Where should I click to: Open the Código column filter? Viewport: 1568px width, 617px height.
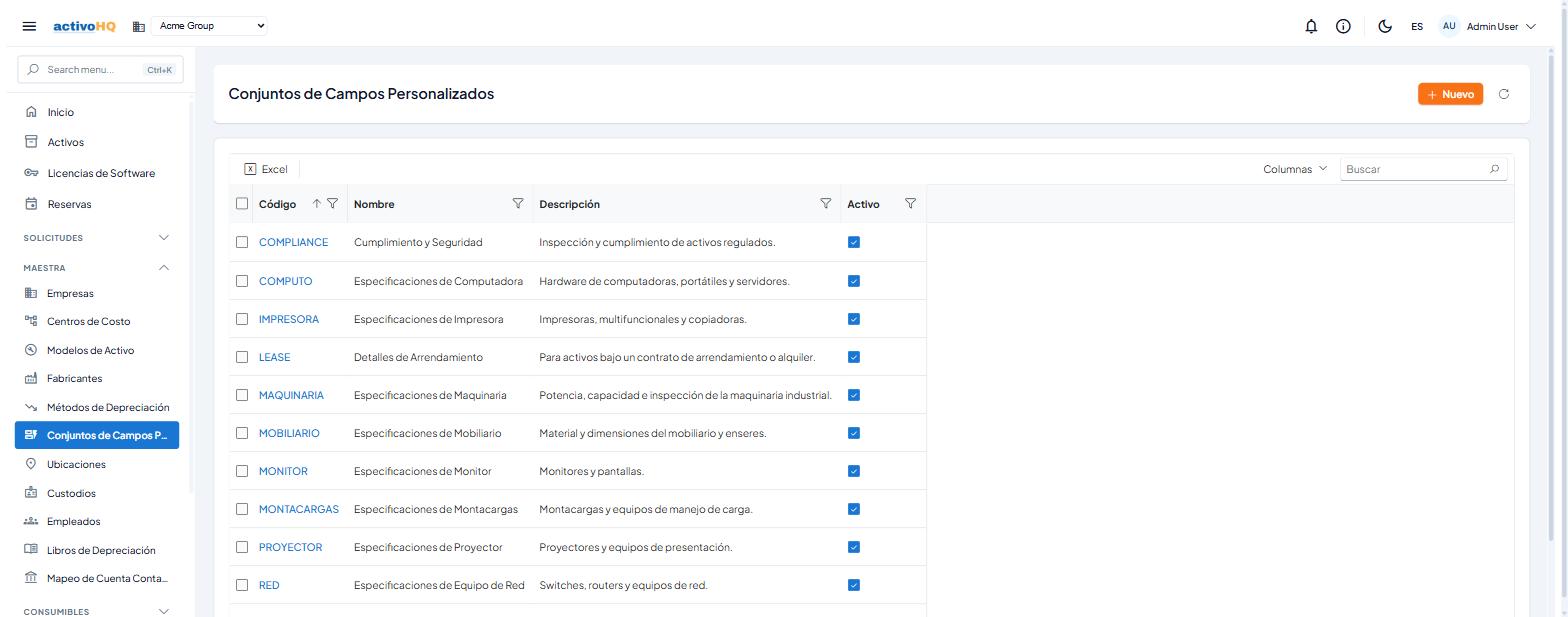333,204
